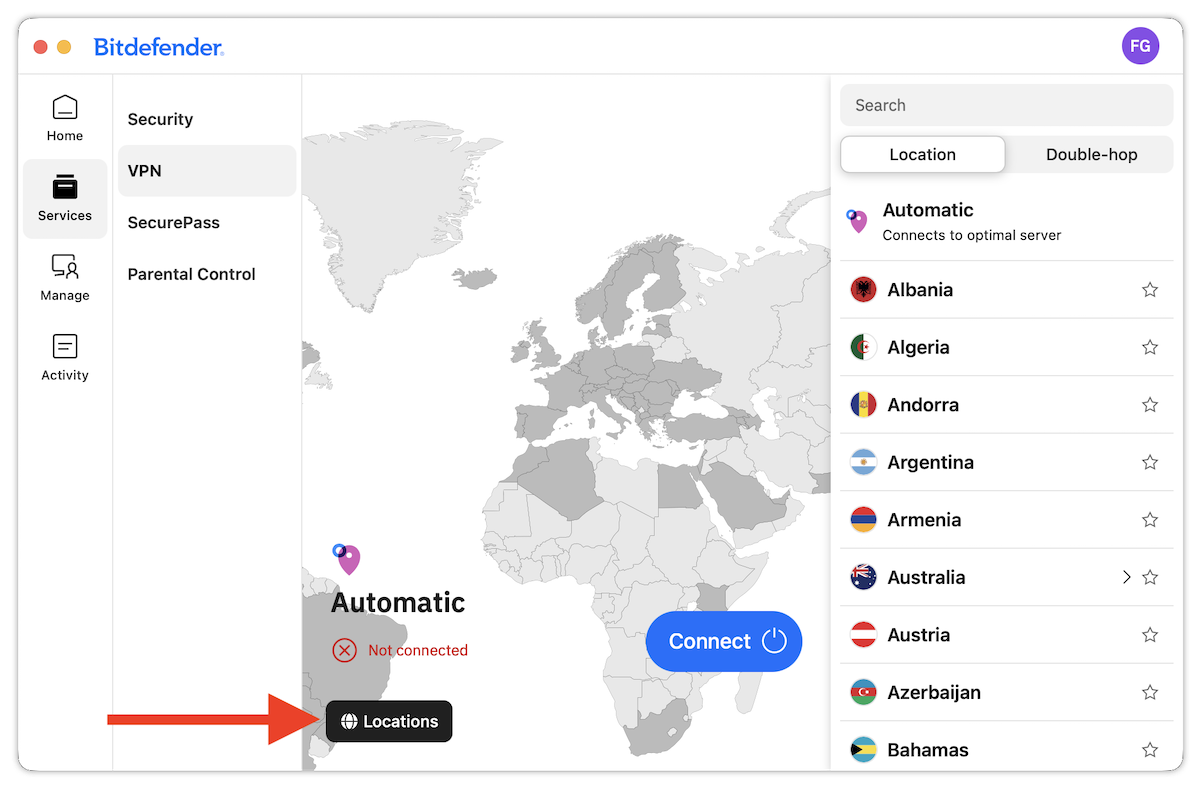
Task: Click the Armenia flag icon
Action: [x=863, y=520]
